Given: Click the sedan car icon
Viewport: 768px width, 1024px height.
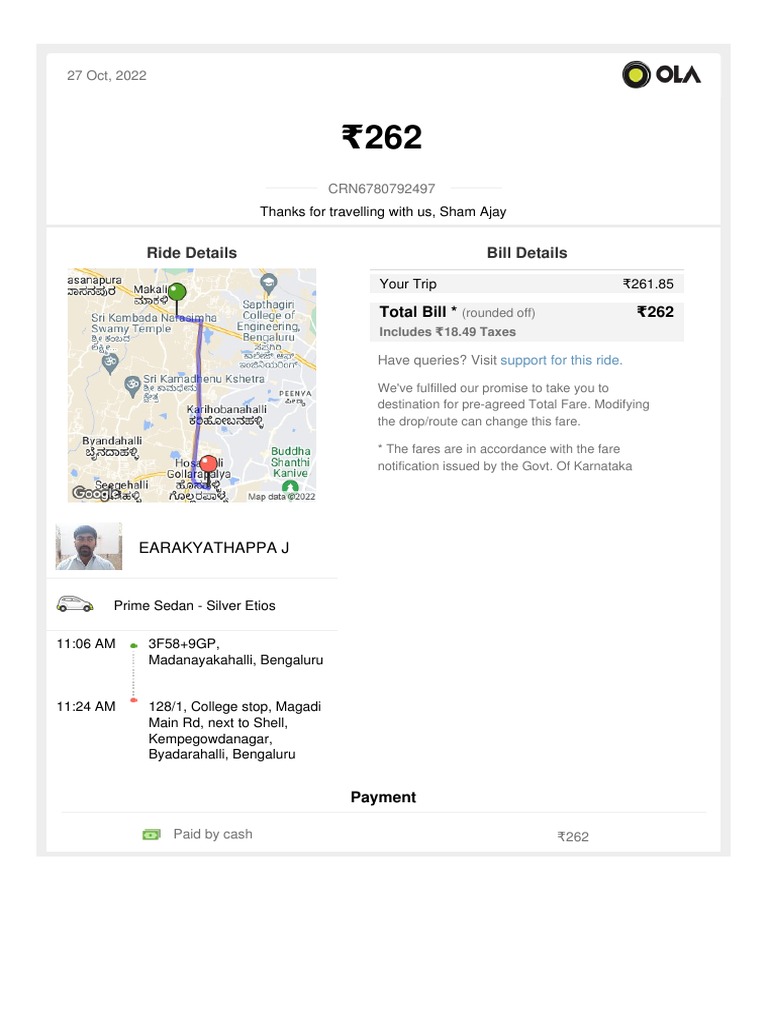Looking at the screenshot, I should [75, 604].
